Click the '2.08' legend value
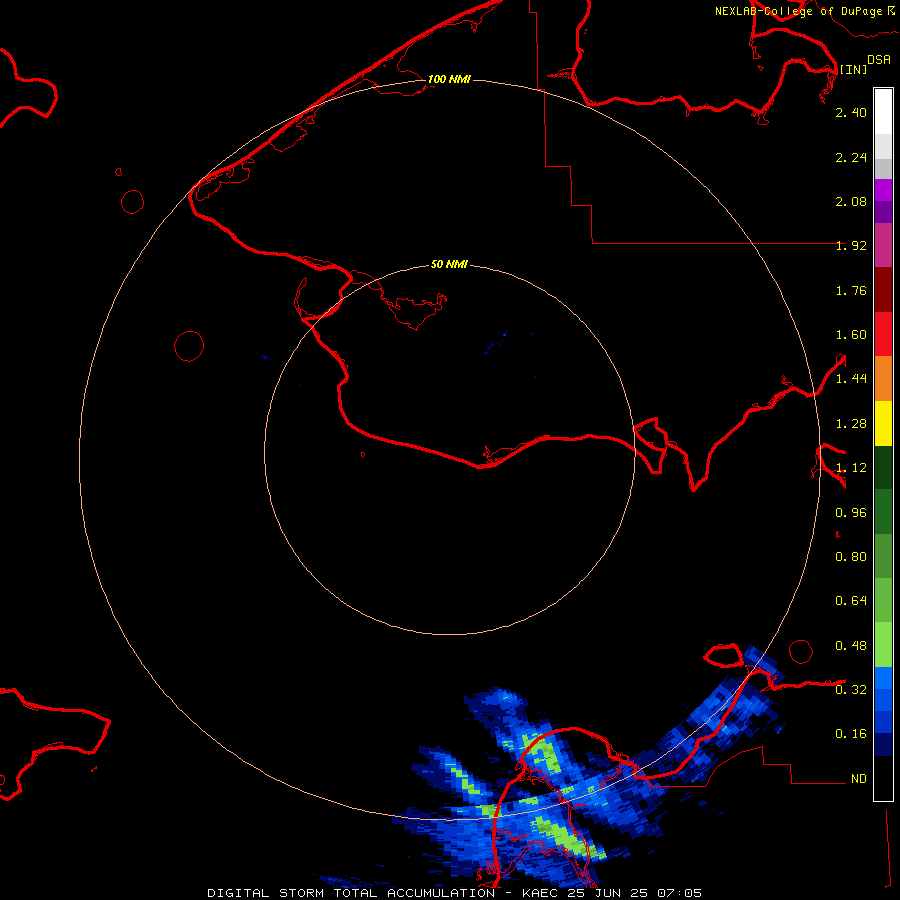The width and height of the screenshot is (900, 900). [851, 201]
